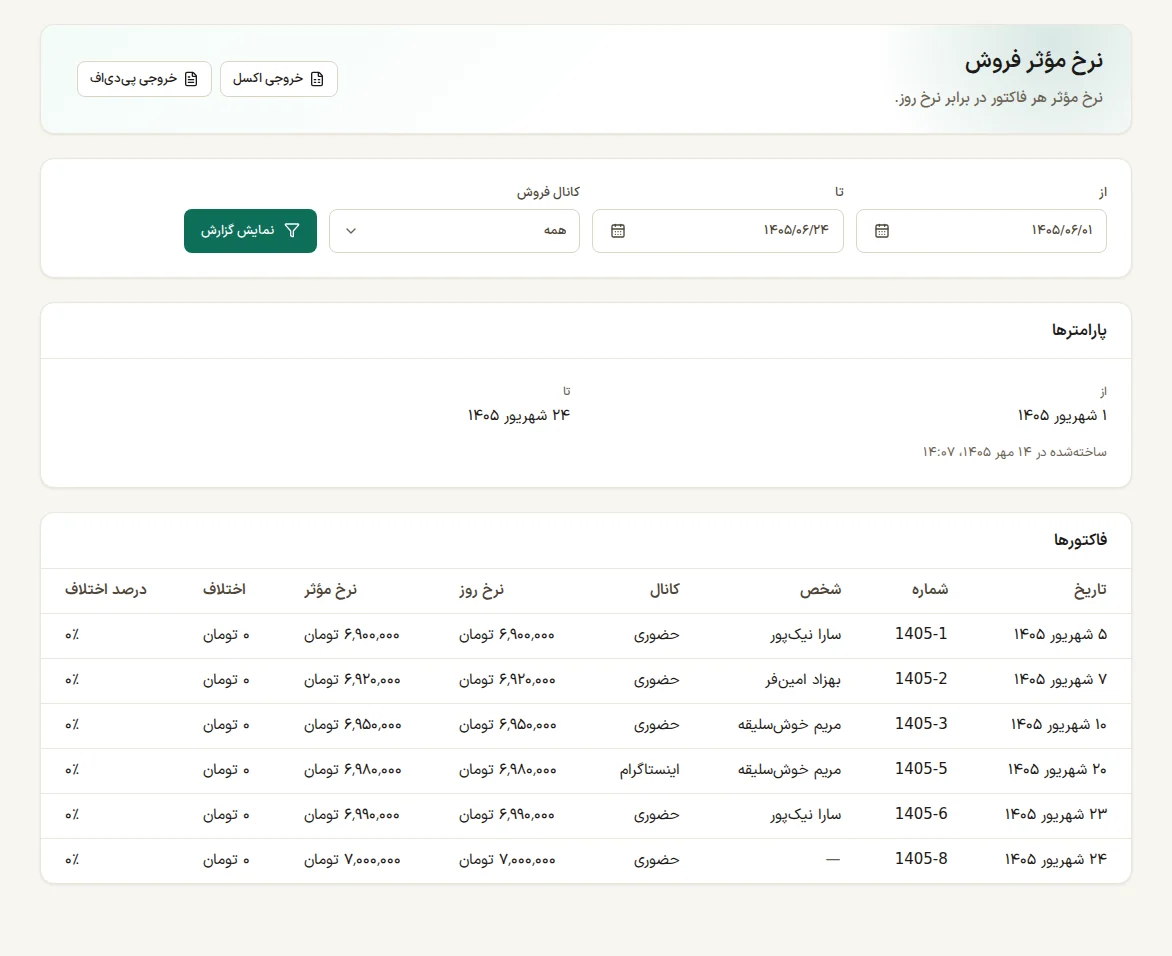Click daily rate ۶,۹۰۰,۰۰۰ تومان cell

(x=507, y=635)
